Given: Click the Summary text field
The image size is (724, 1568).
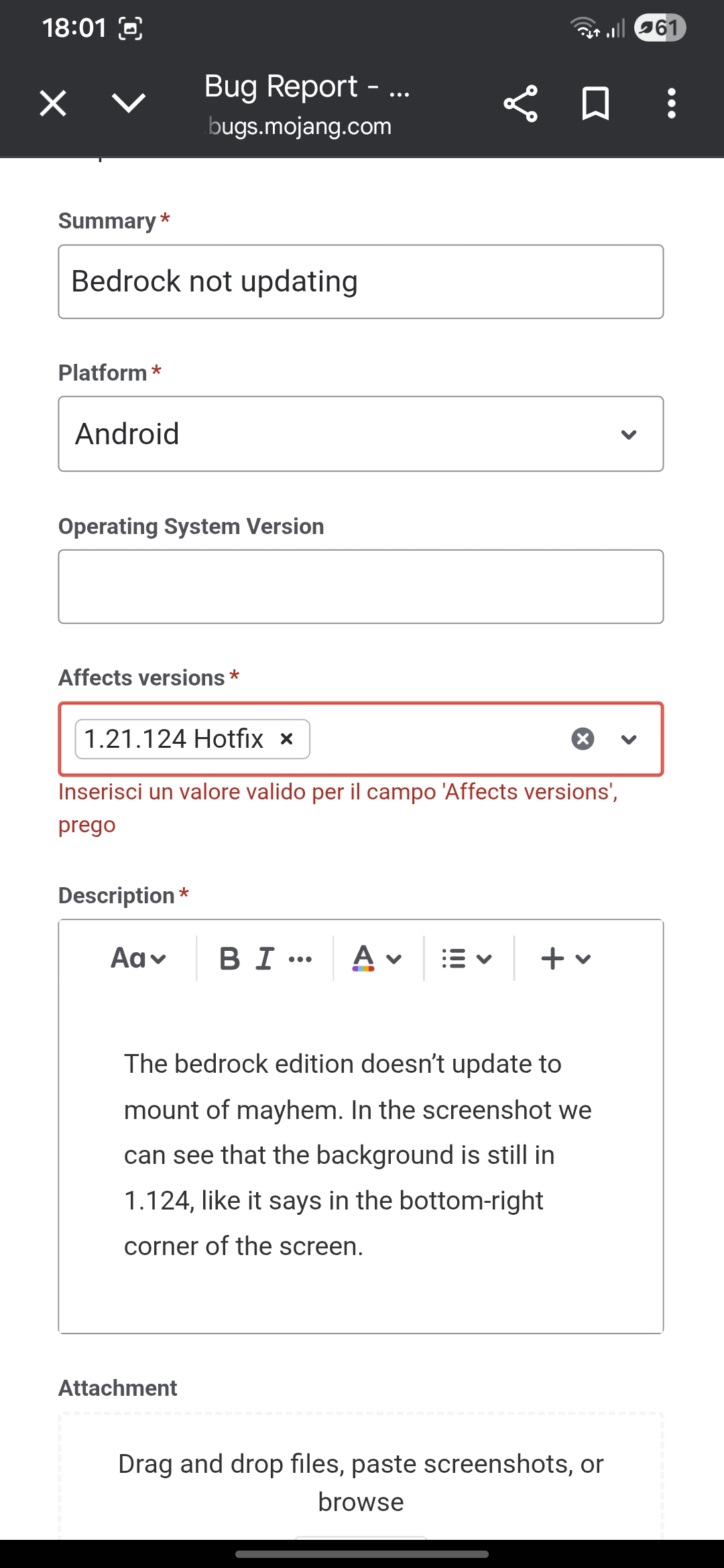Looking at the screenshot, I should click(x=361, y=282).
